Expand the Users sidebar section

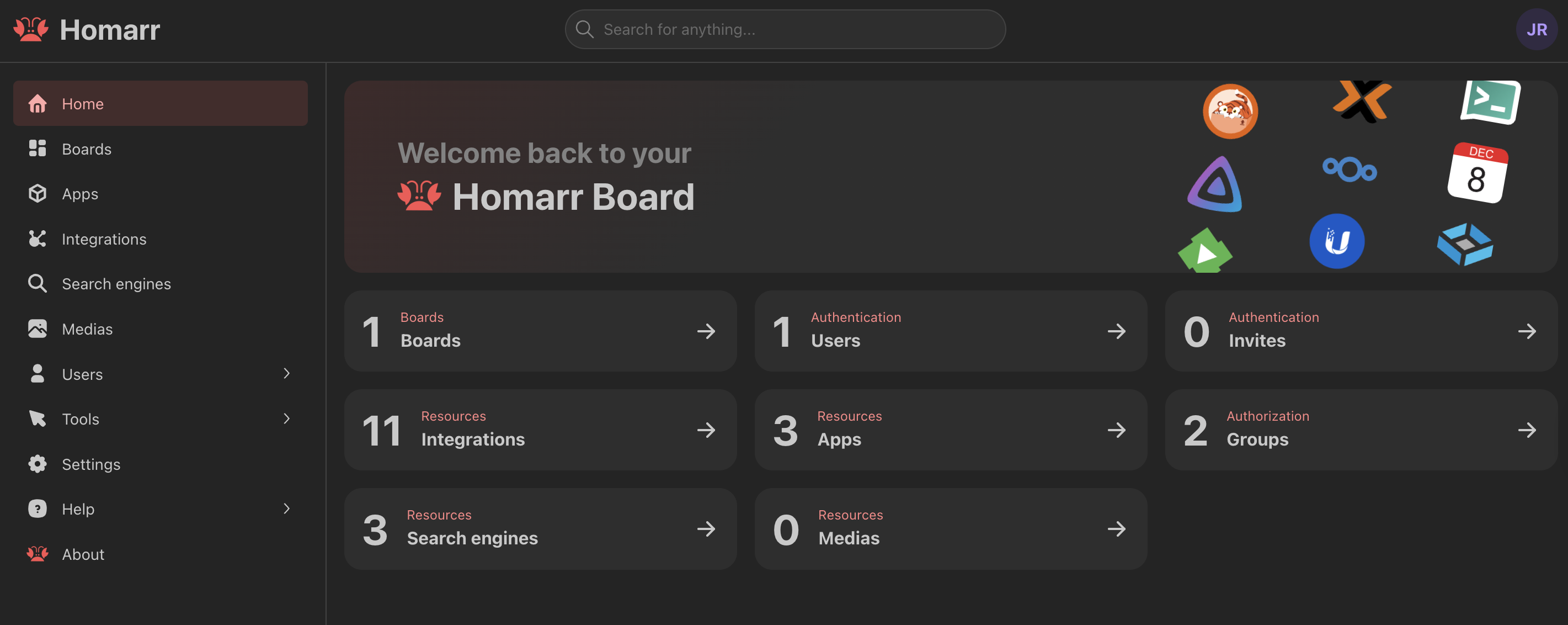[x=286, y=373]
